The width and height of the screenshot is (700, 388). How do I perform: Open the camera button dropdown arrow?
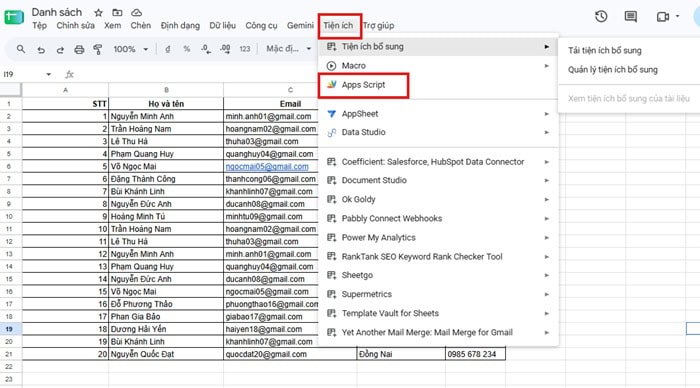pos(677,16)
